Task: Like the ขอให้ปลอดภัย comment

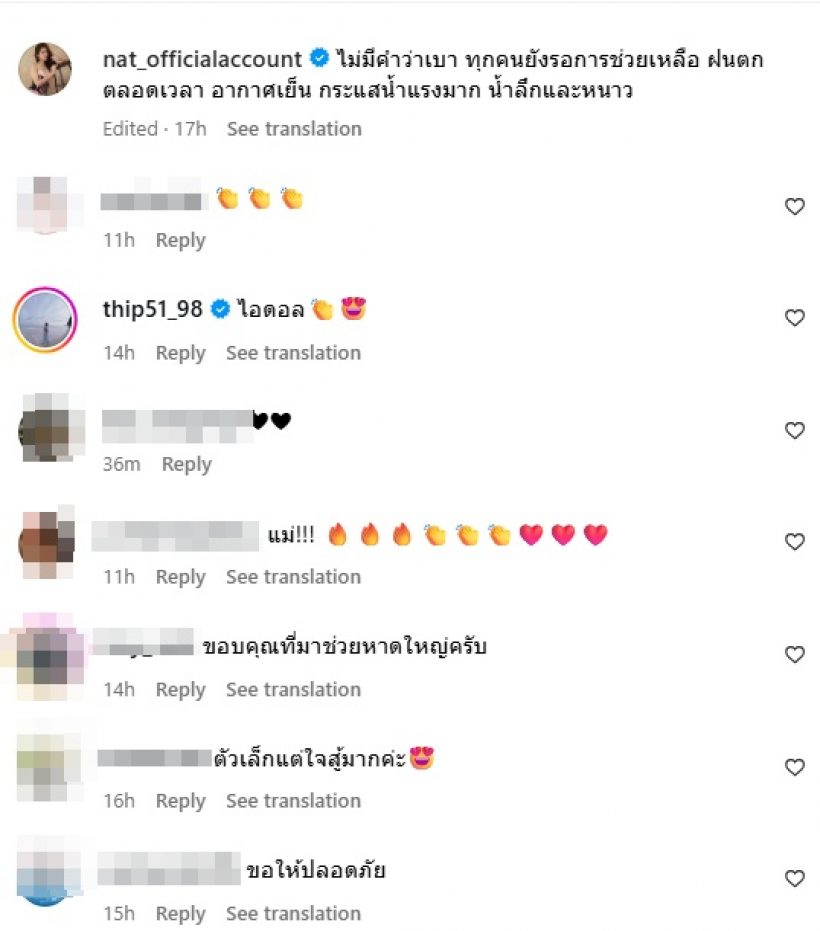Action: click(x=794, y=878)
